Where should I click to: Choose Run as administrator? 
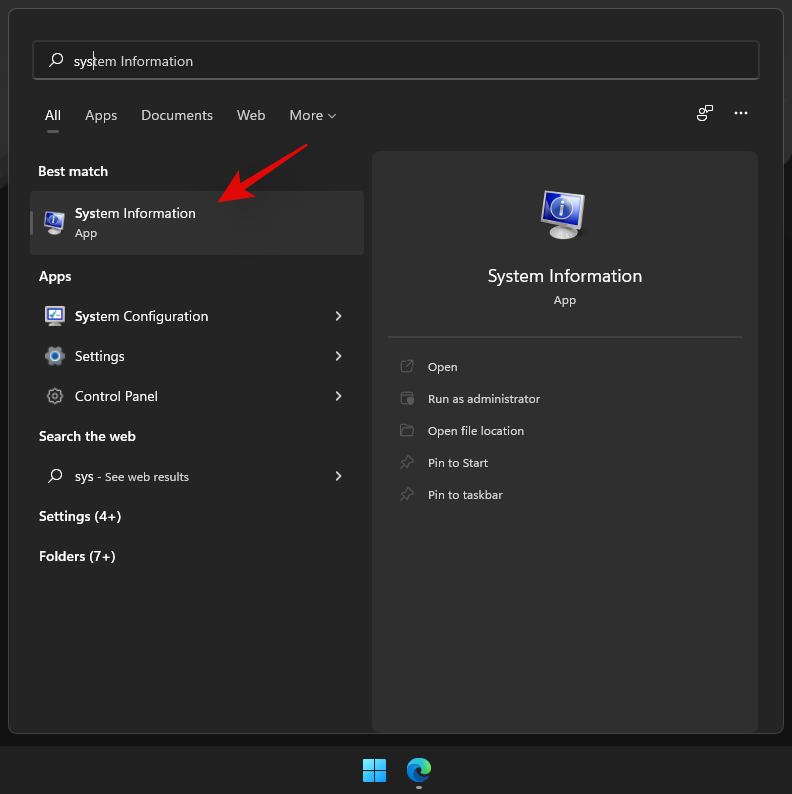click(483, 399)
